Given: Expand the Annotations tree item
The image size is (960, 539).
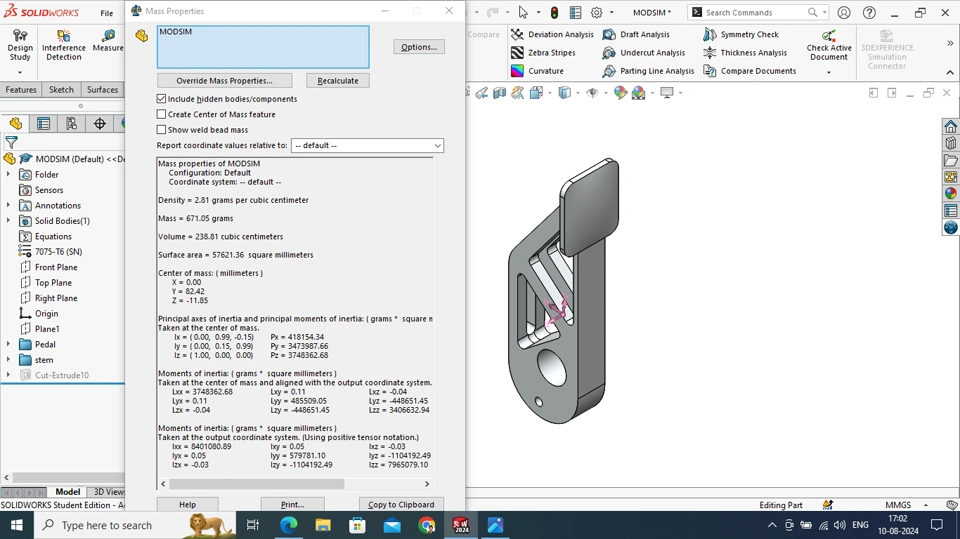Looking at the screenshot, I should [x=9, y=205].
